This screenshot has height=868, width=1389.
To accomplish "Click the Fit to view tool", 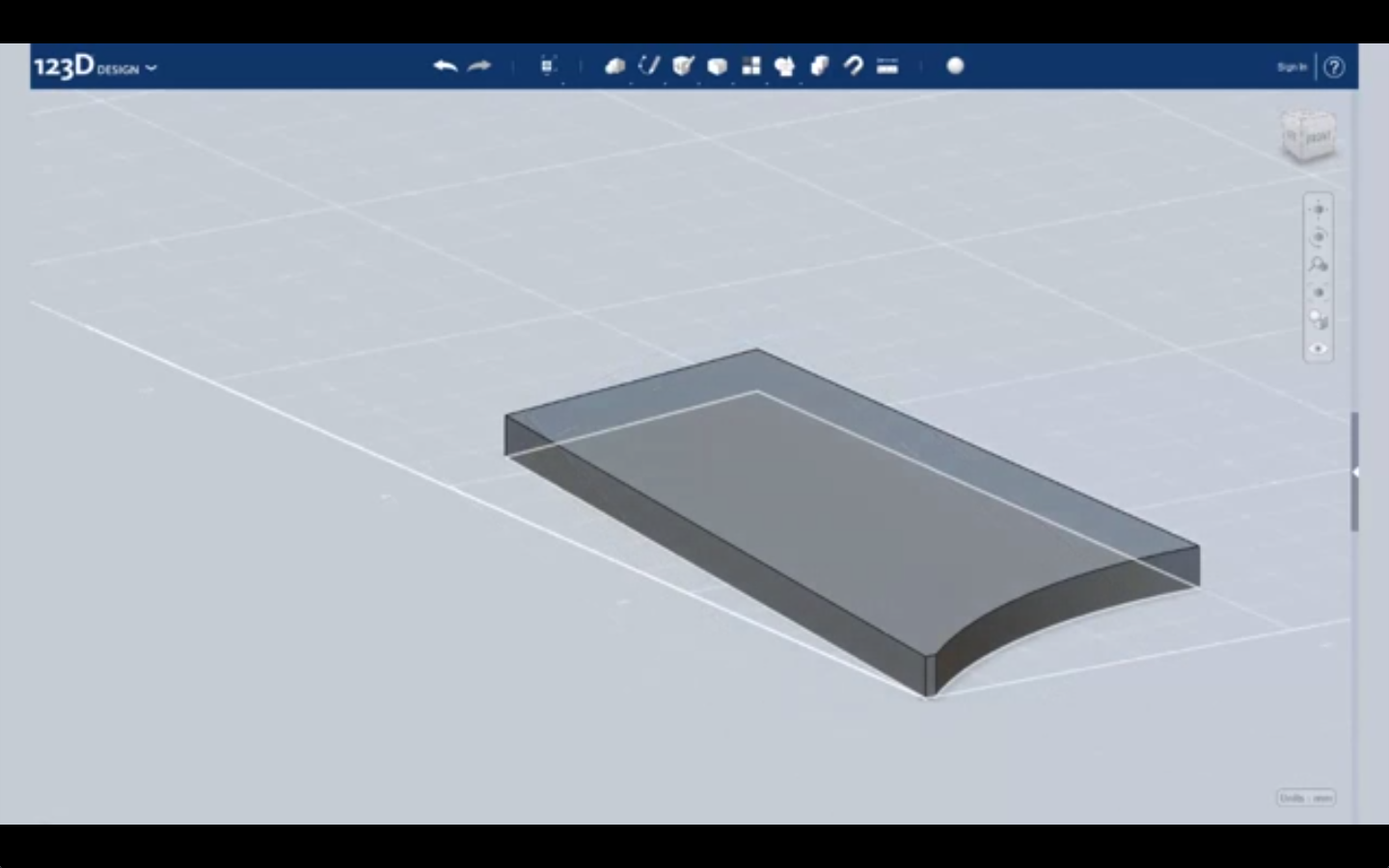I will coord(1319,293).
